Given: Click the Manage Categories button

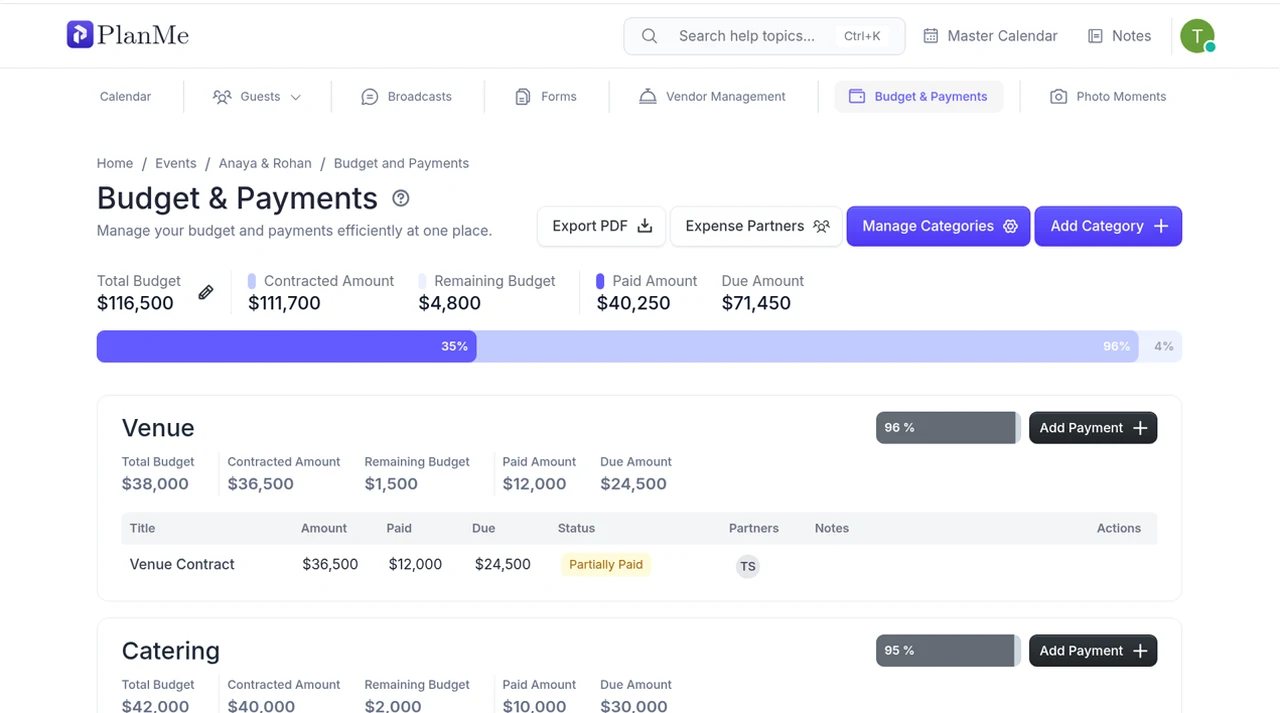Looking at the screenshot, I should point(938,226).
